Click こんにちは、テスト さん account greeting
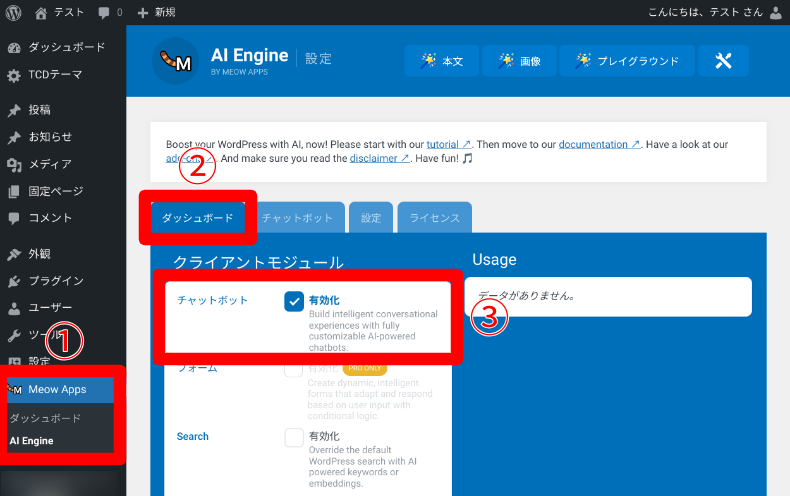The image size is (790, 496). [705, 12]
